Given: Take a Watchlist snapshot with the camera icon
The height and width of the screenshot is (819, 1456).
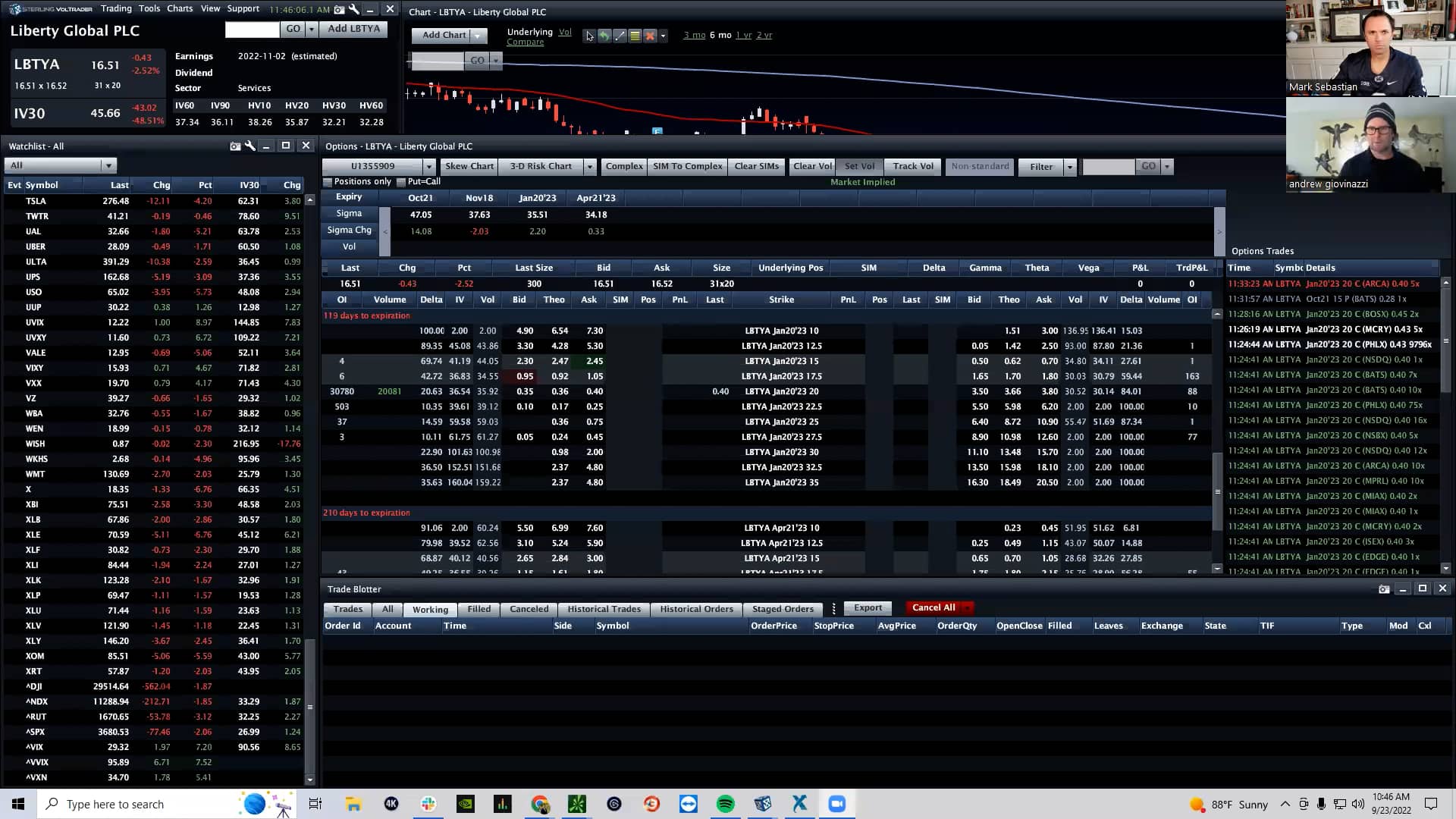Looking at the screenshot, I should pyautogui.click(x=234, y=146).
